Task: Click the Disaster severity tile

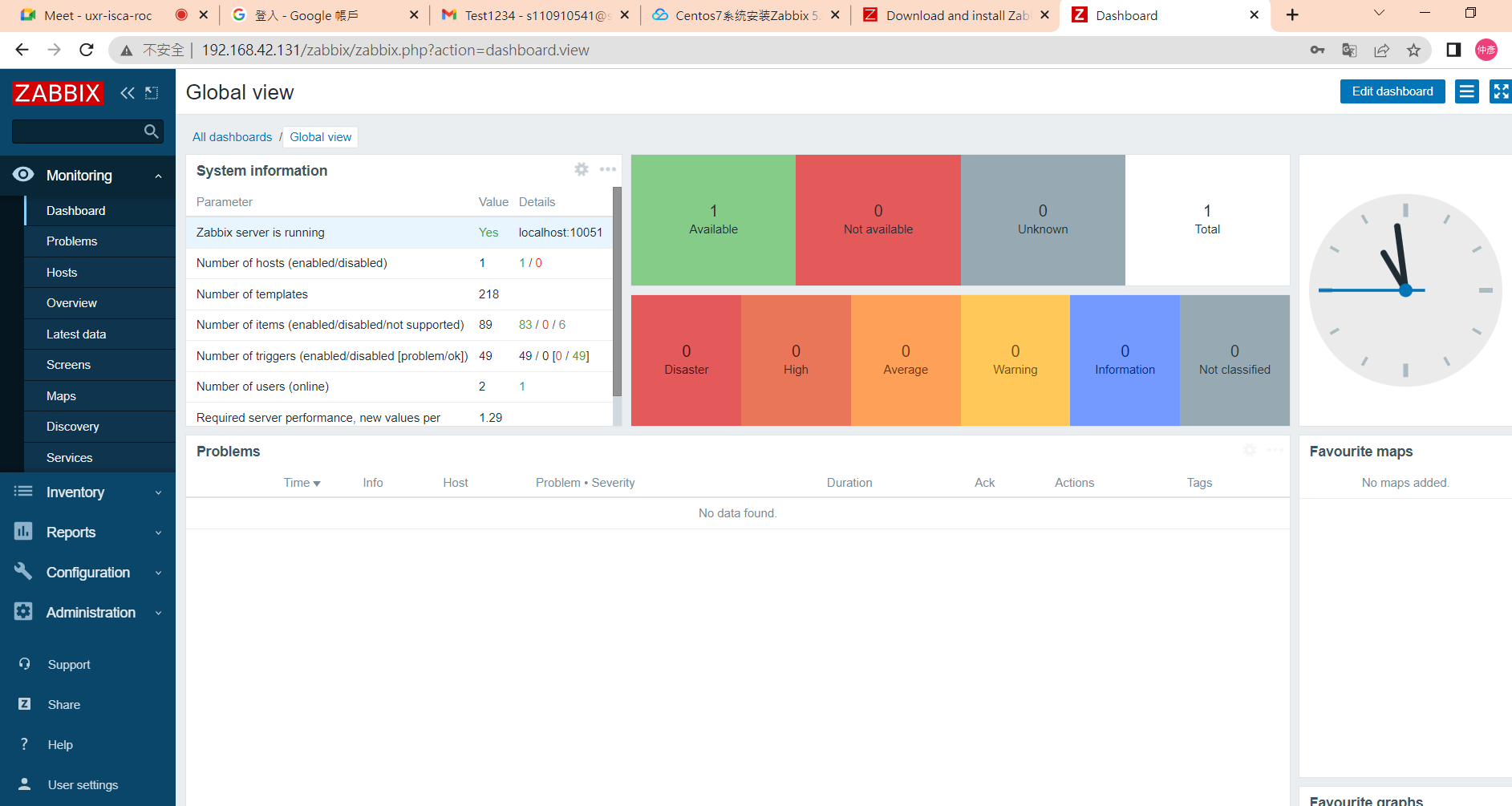Action: [686, 360]
